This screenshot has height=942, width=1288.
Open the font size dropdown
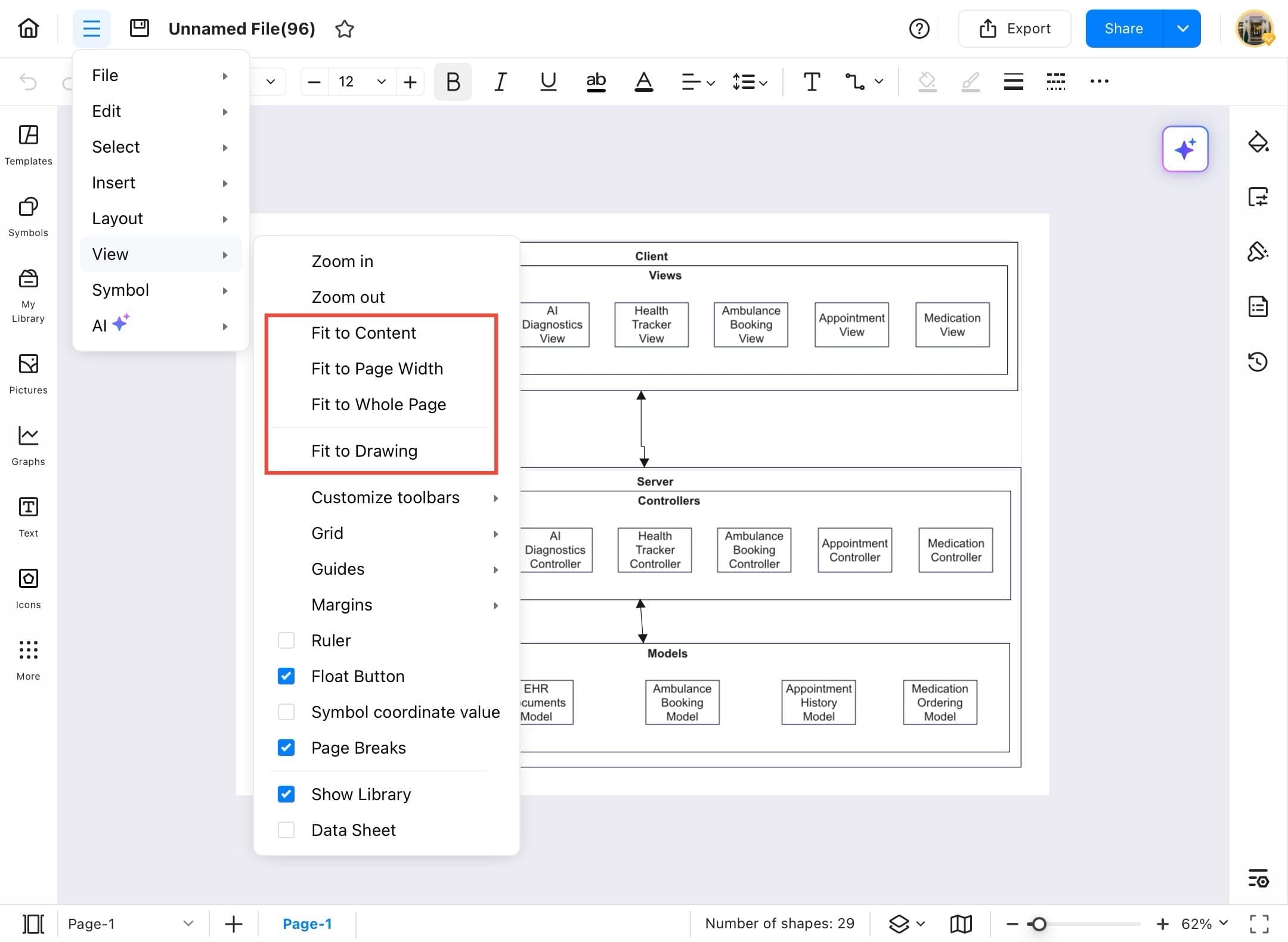click(x=381, y=82)
